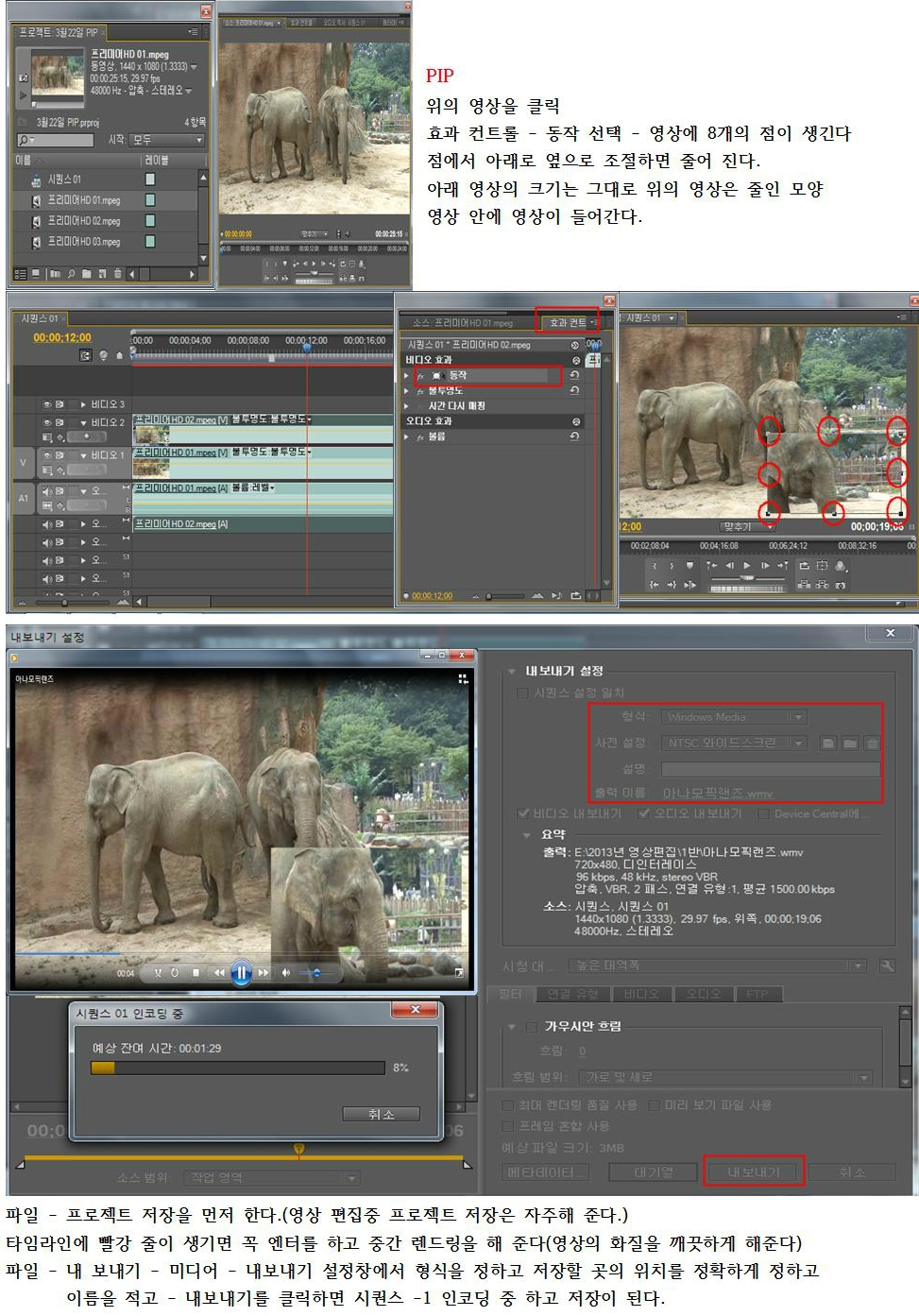Enable the 가우시안 흐림 checkbox

[532, 1027]
